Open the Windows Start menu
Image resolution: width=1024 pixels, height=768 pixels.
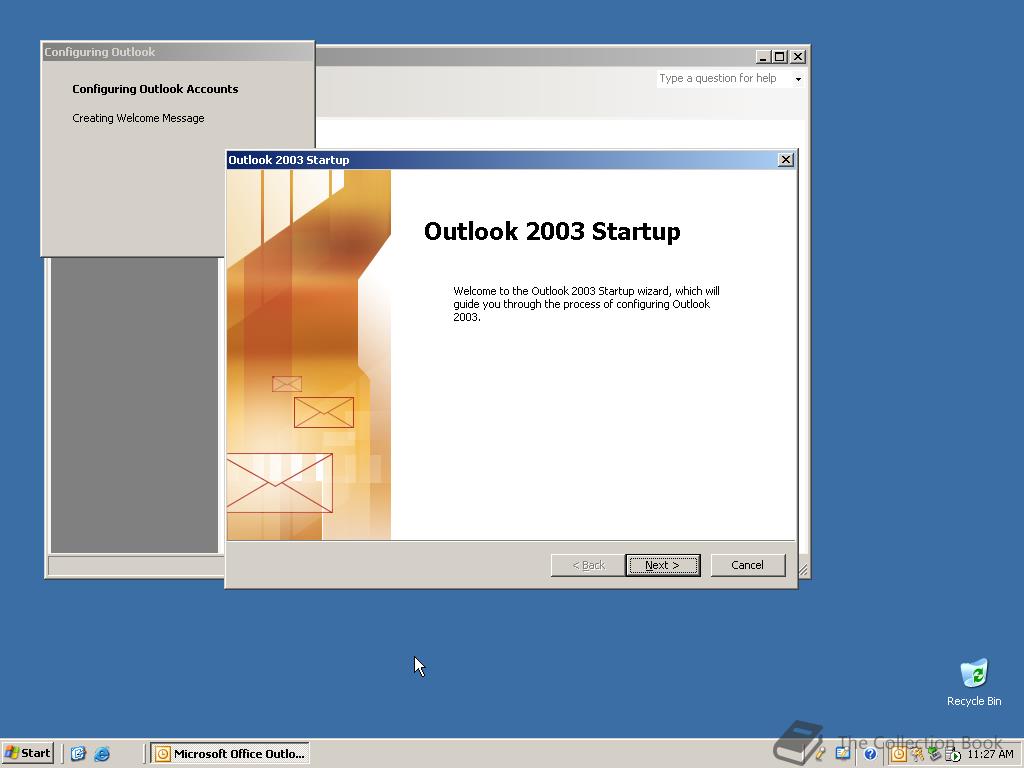coord(27,753)
